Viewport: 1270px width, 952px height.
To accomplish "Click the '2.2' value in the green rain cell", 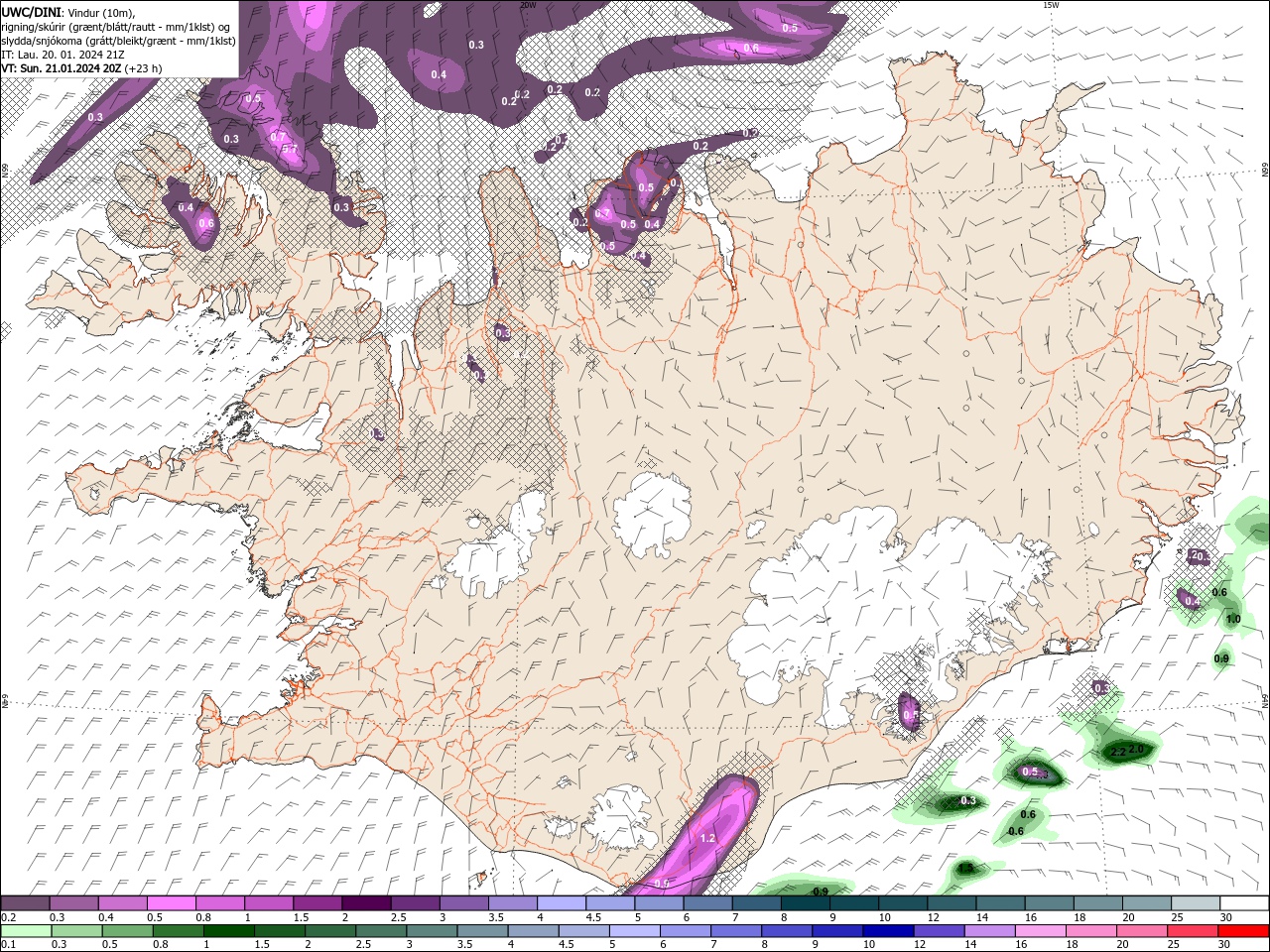I will 1117,753.
